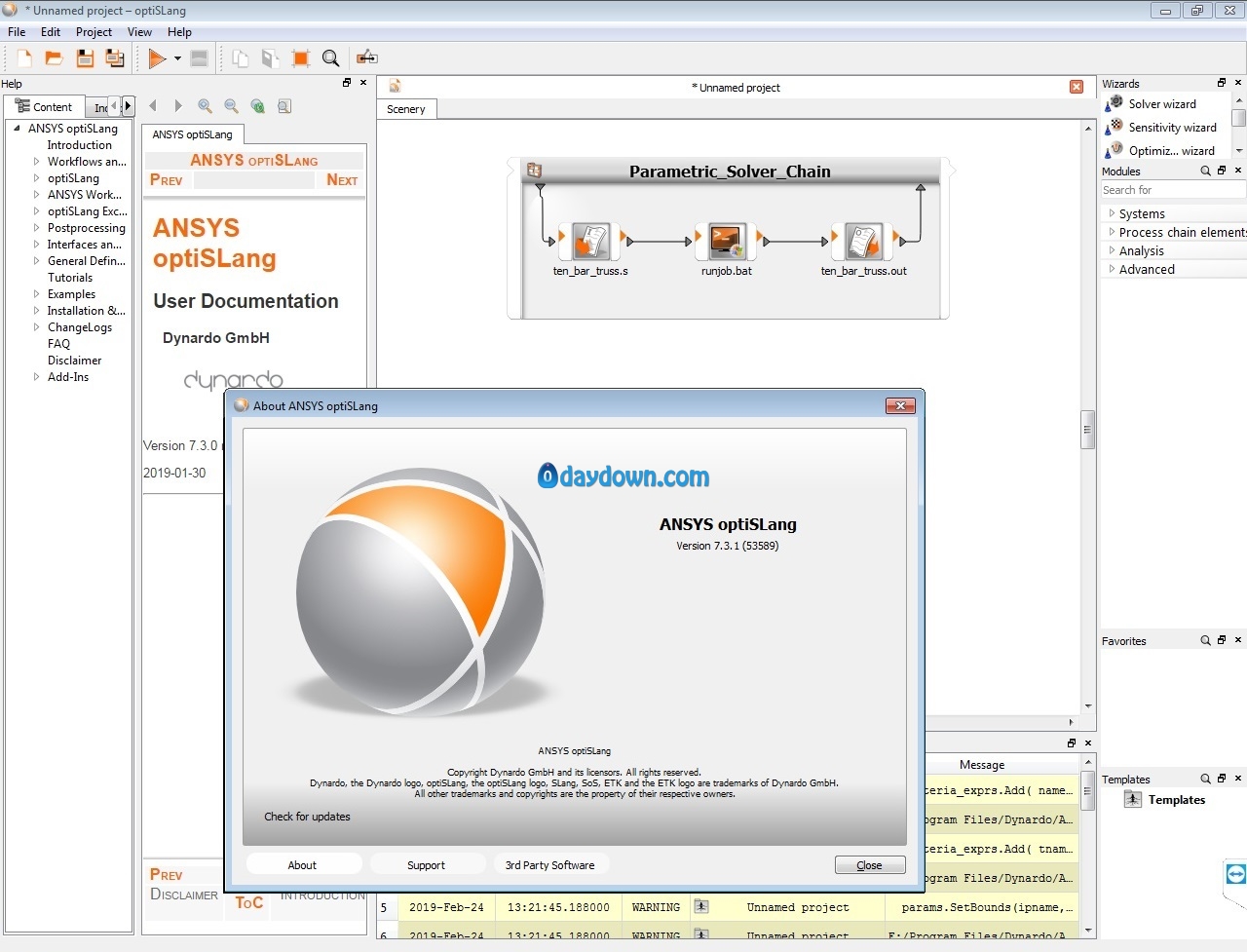Zoom out on the Help document
The height and width of the screenshot is (952, 1247).
[x=231, y=106]
